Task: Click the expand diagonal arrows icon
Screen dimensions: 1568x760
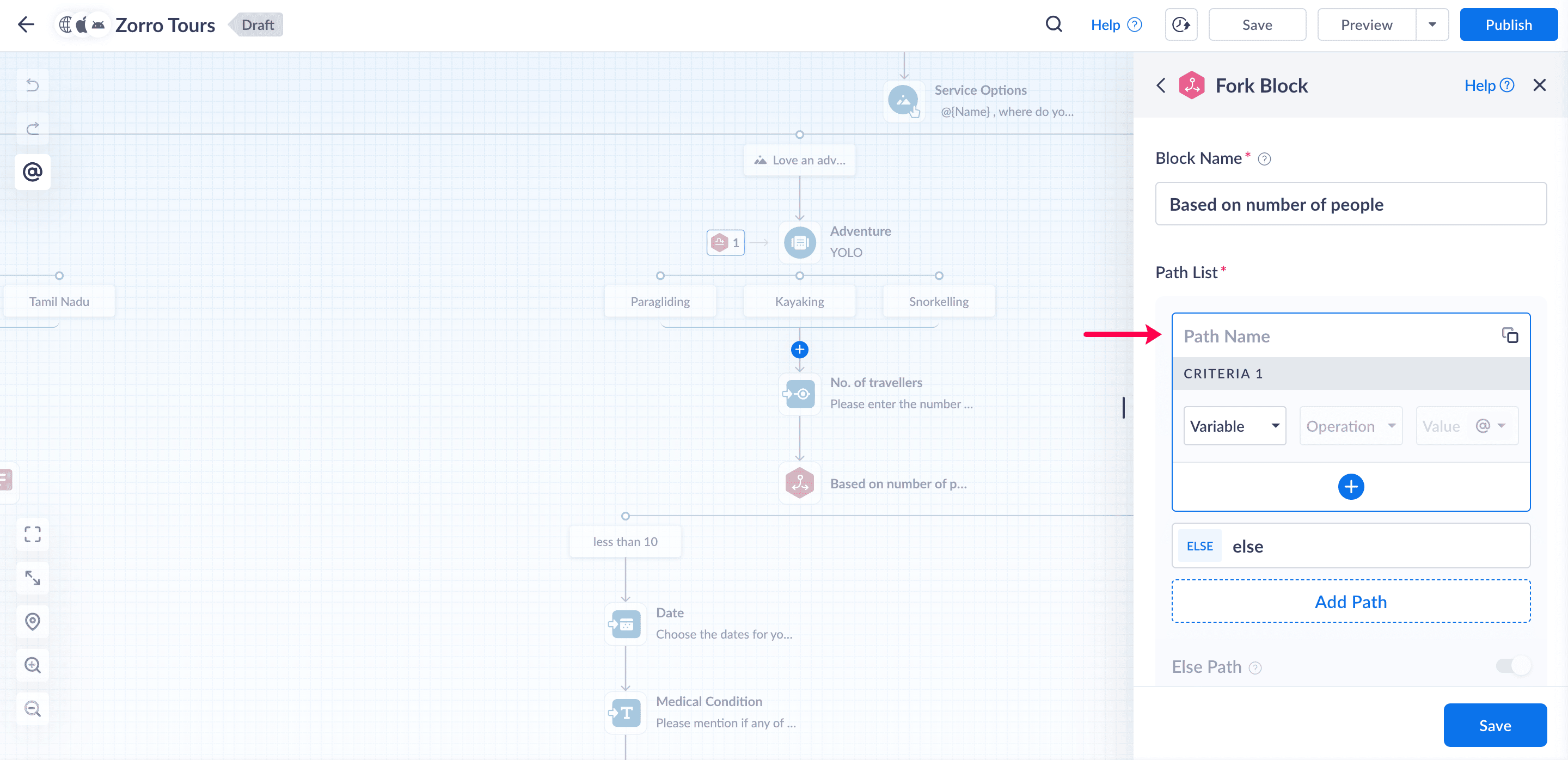Action: click(33, 578)
